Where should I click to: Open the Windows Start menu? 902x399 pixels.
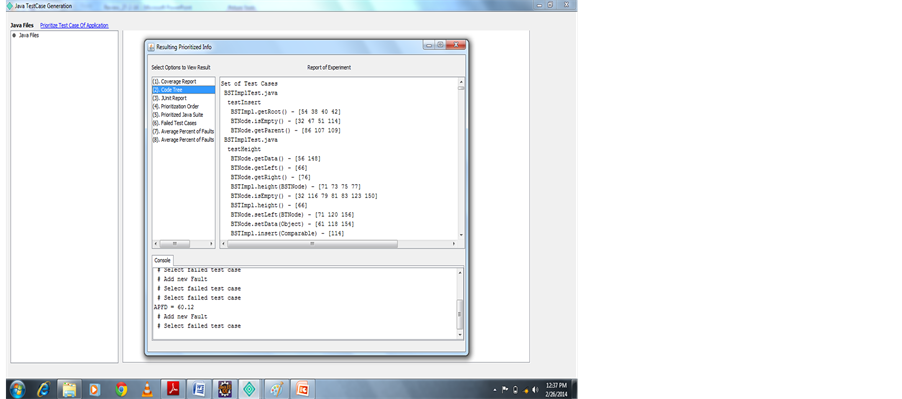(x=17, y=389)
